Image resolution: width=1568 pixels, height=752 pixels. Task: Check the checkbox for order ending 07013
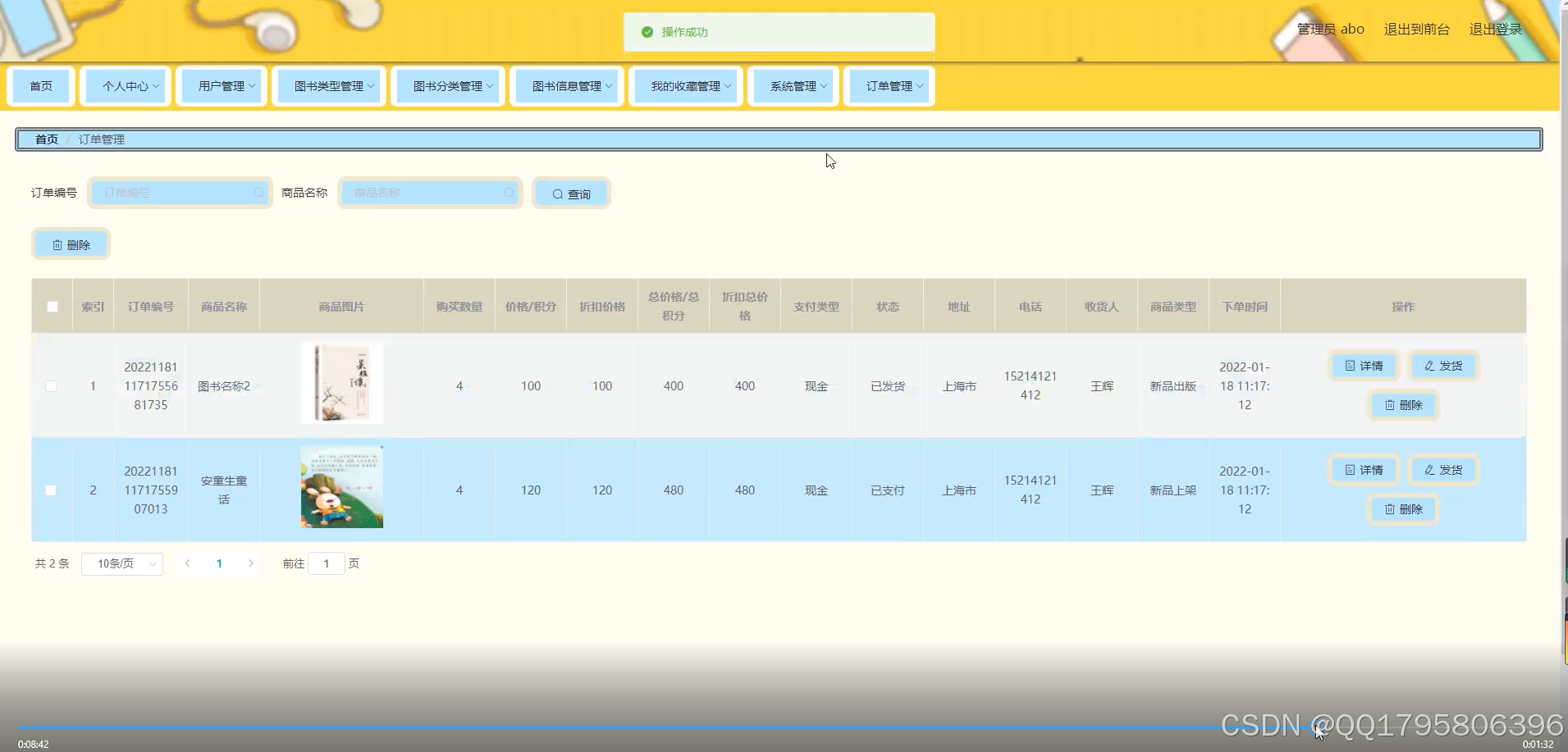coord(52,490)
